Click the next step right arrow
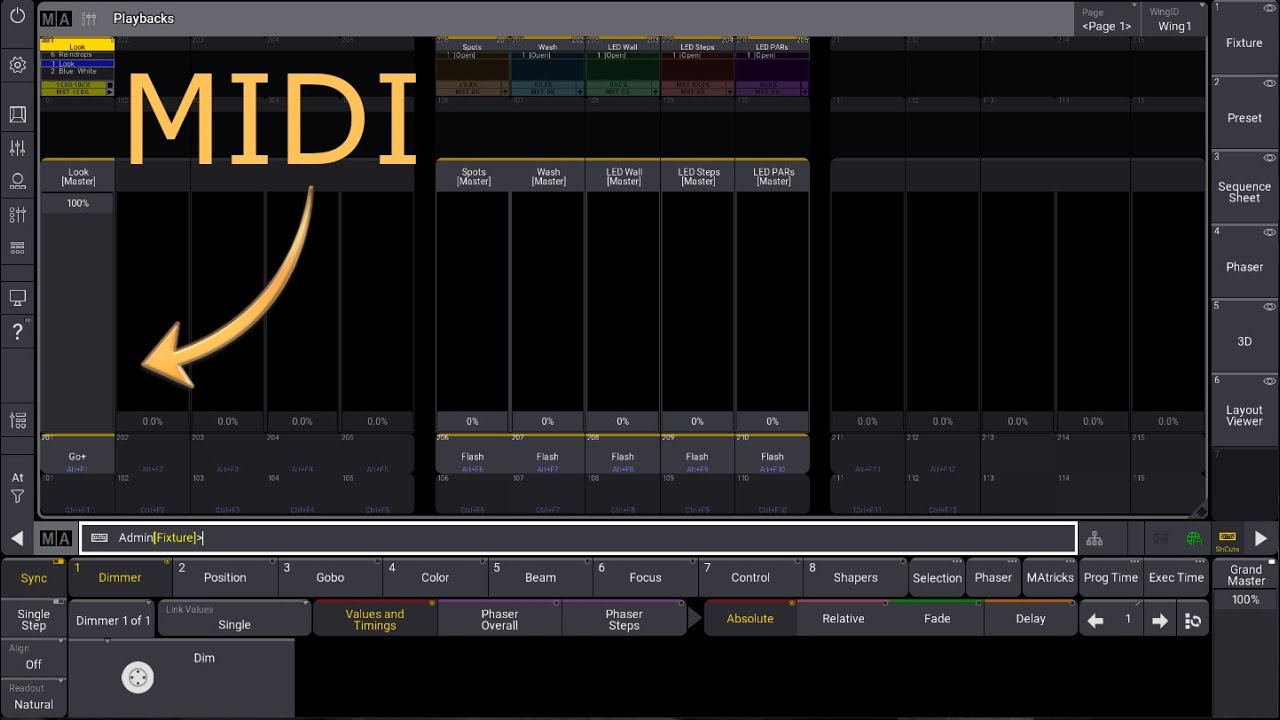Image resolution: width=1280 pixels, height=720 pixels. [x=1160, y=620]
